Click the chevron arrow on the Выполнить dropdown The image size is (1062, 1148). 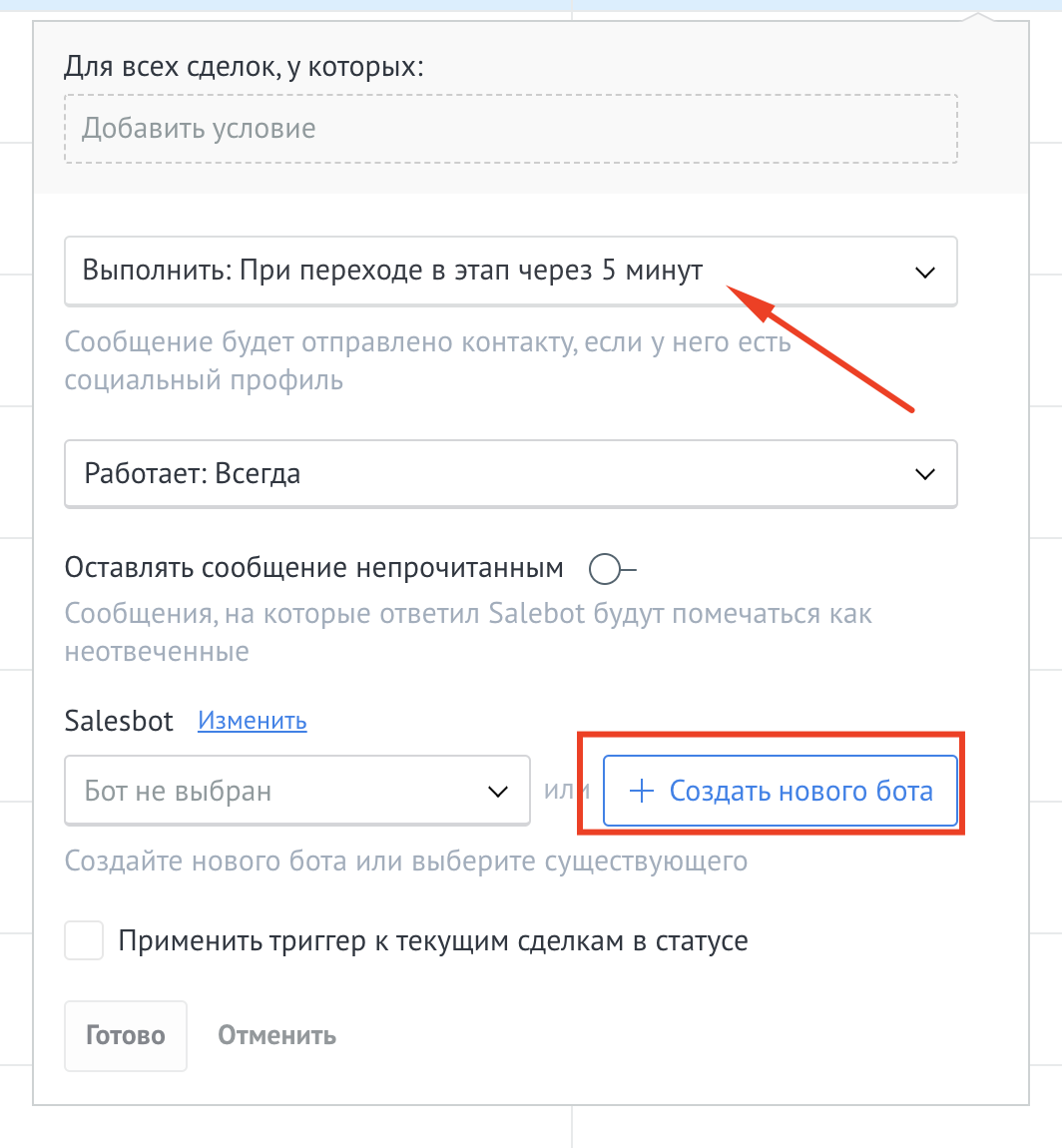(x=925, y=272)
